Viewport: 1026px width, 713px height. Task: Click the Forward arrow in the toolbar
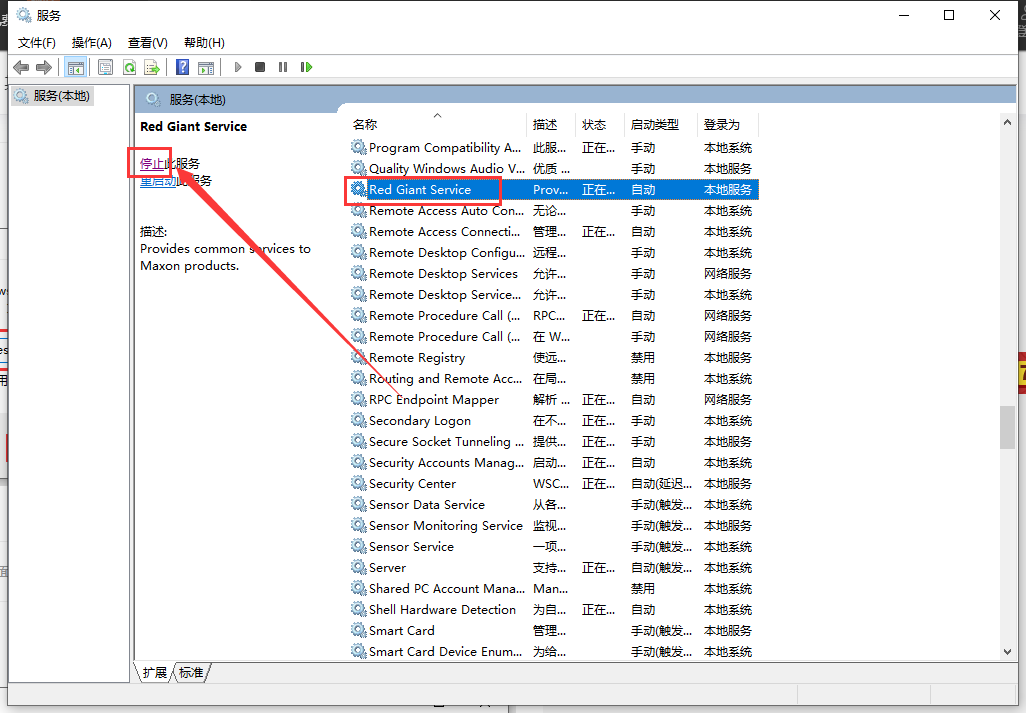[44, 67]
